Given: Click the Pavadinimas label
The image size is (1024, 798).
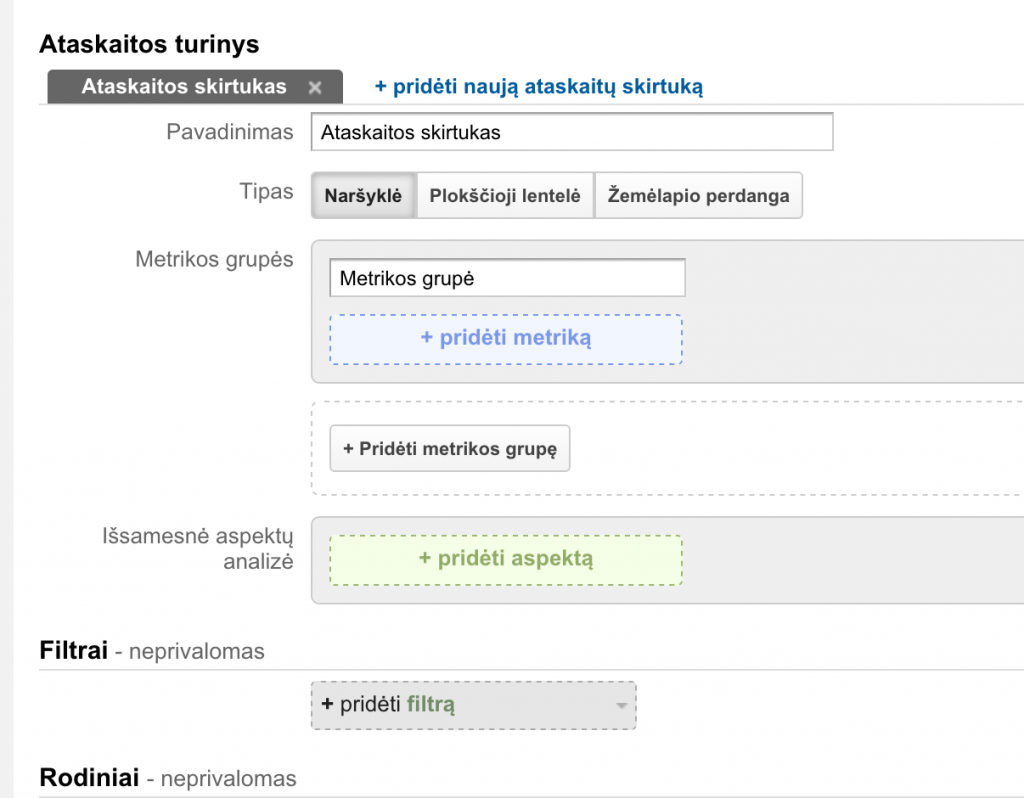Looking at the screenshot, I should [229, 132].
